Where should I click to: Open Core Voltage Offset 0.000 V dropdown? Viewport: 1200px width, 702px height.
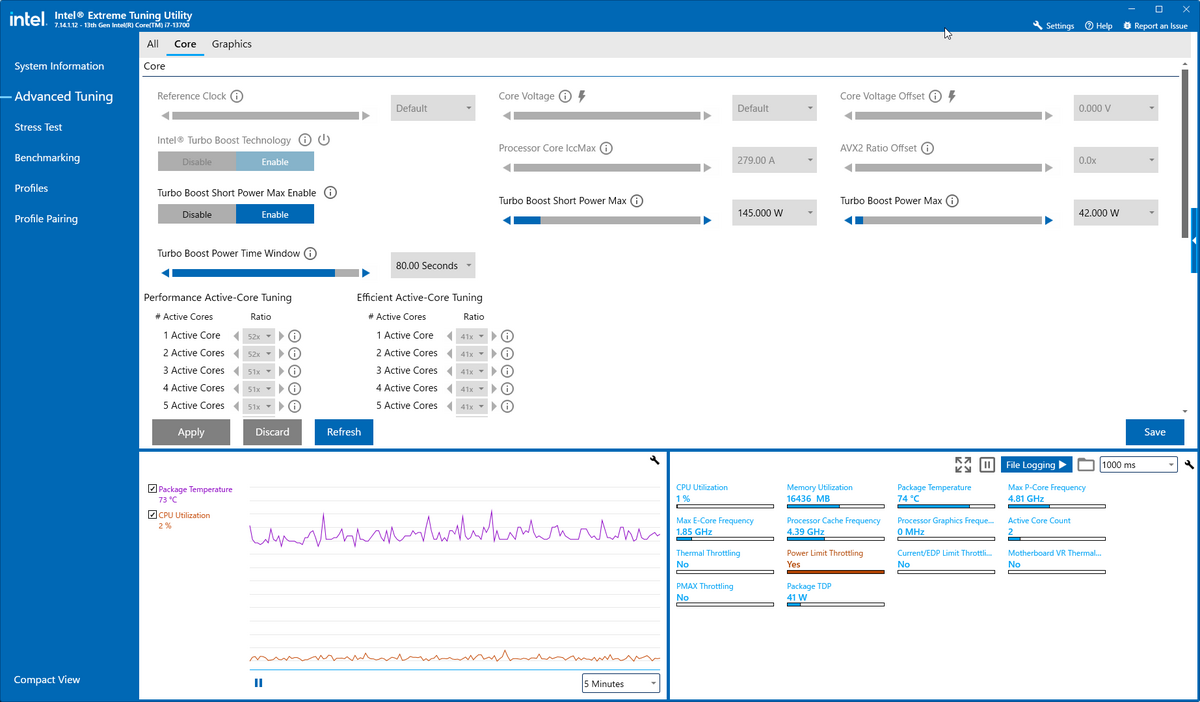1116,108
